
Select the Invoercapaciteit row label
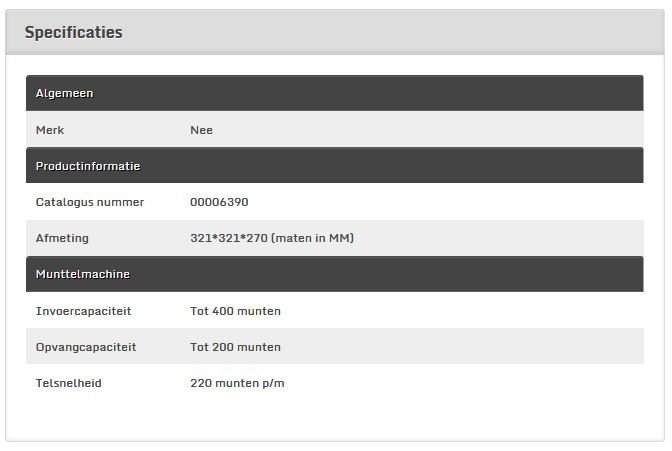(x=83, y=311)
